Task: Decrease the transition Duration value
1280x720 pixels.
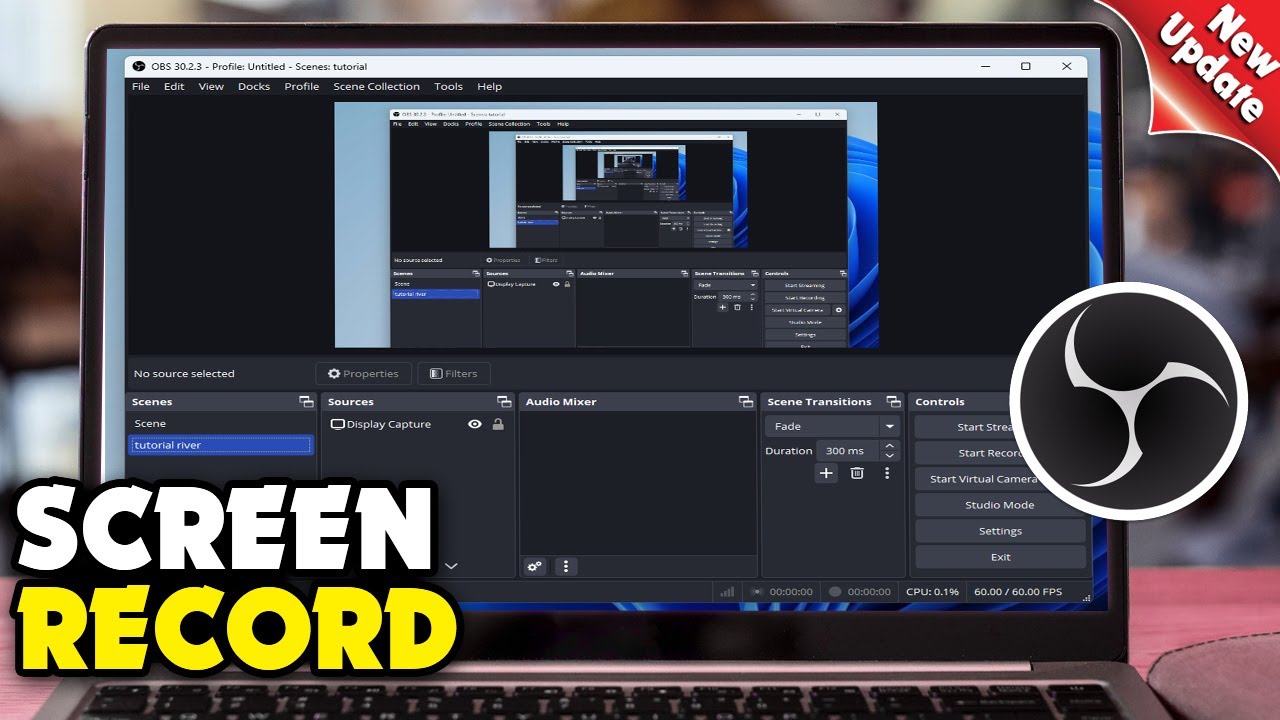Action: (x=890, y=456)
